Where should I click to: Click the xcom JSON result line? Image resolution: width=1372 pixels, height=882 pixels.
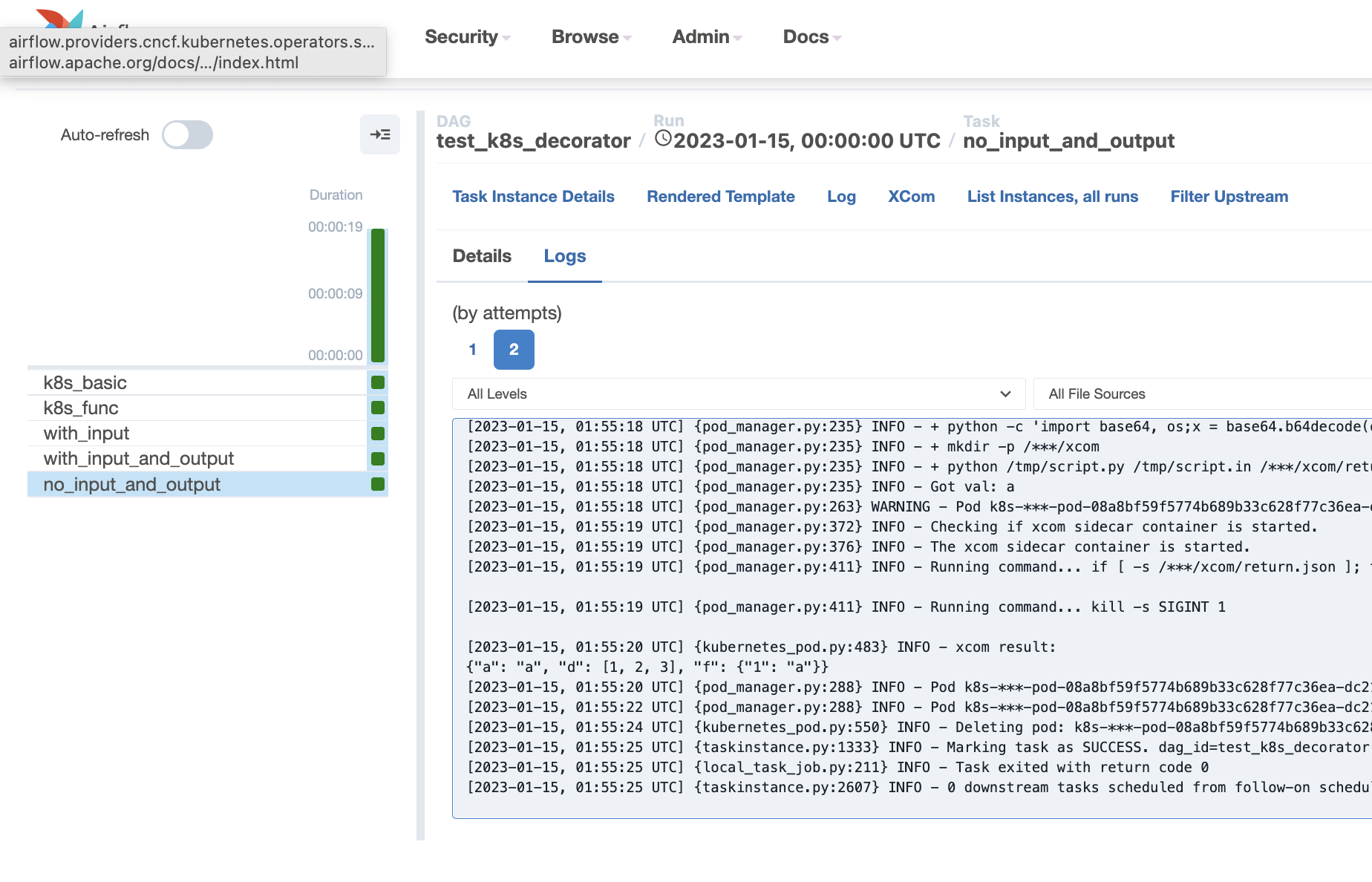(647, 667)
